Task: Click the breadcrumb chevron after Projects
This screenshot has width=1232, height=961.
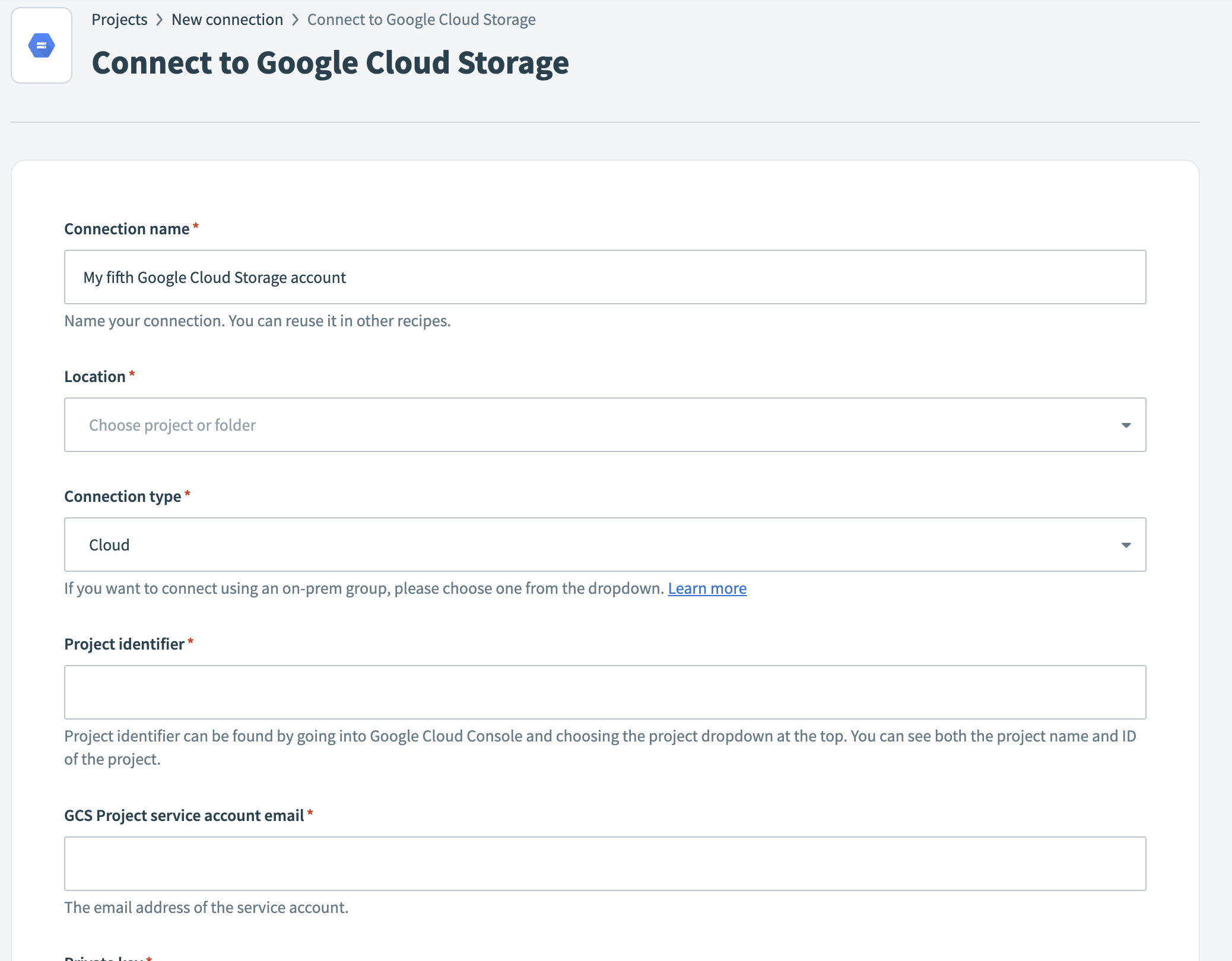Action: point(159,19)
